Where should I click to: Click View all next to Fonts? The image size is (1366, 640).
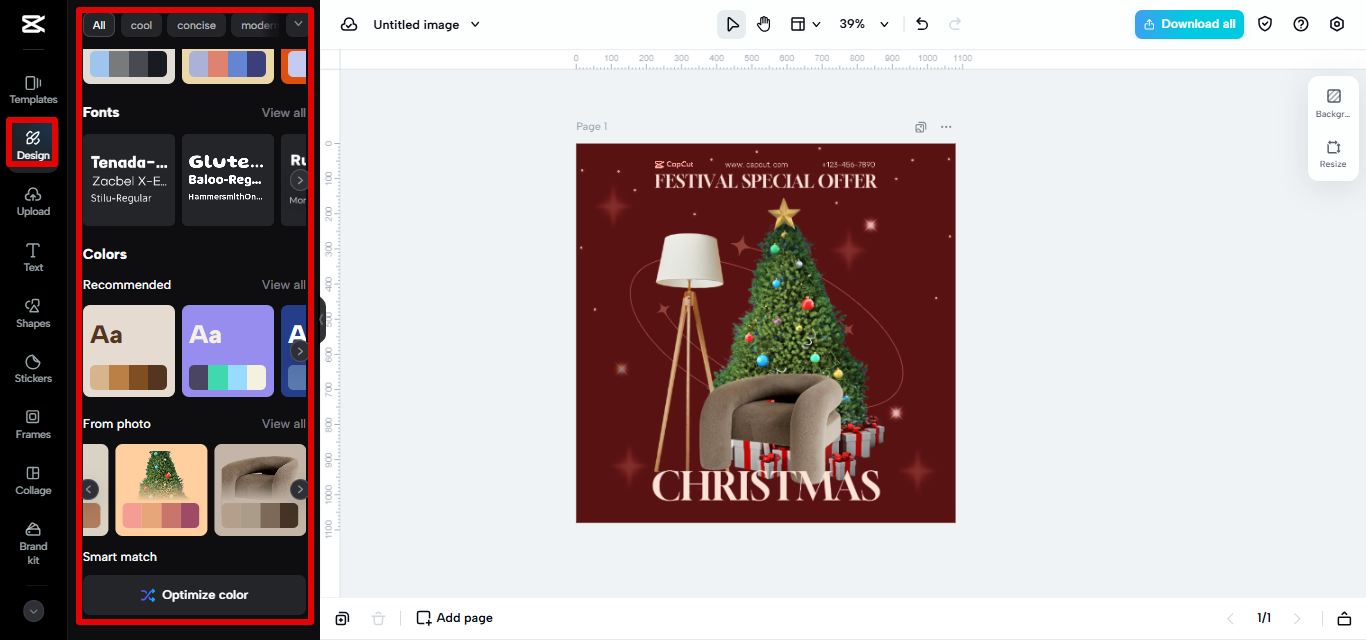[x=284, y=113]
